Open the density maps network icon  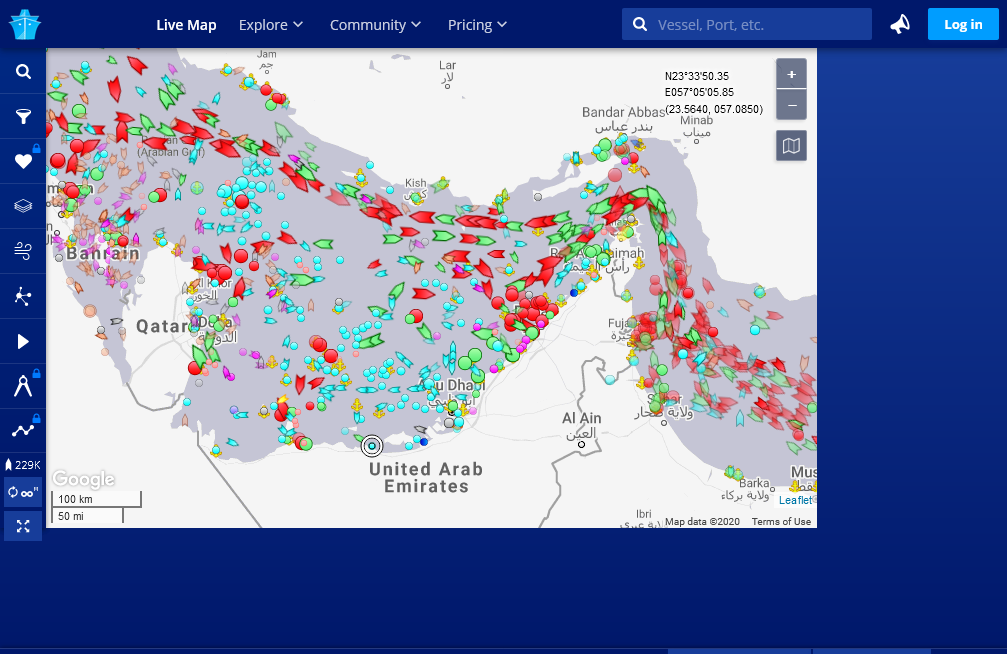point(23,296)
